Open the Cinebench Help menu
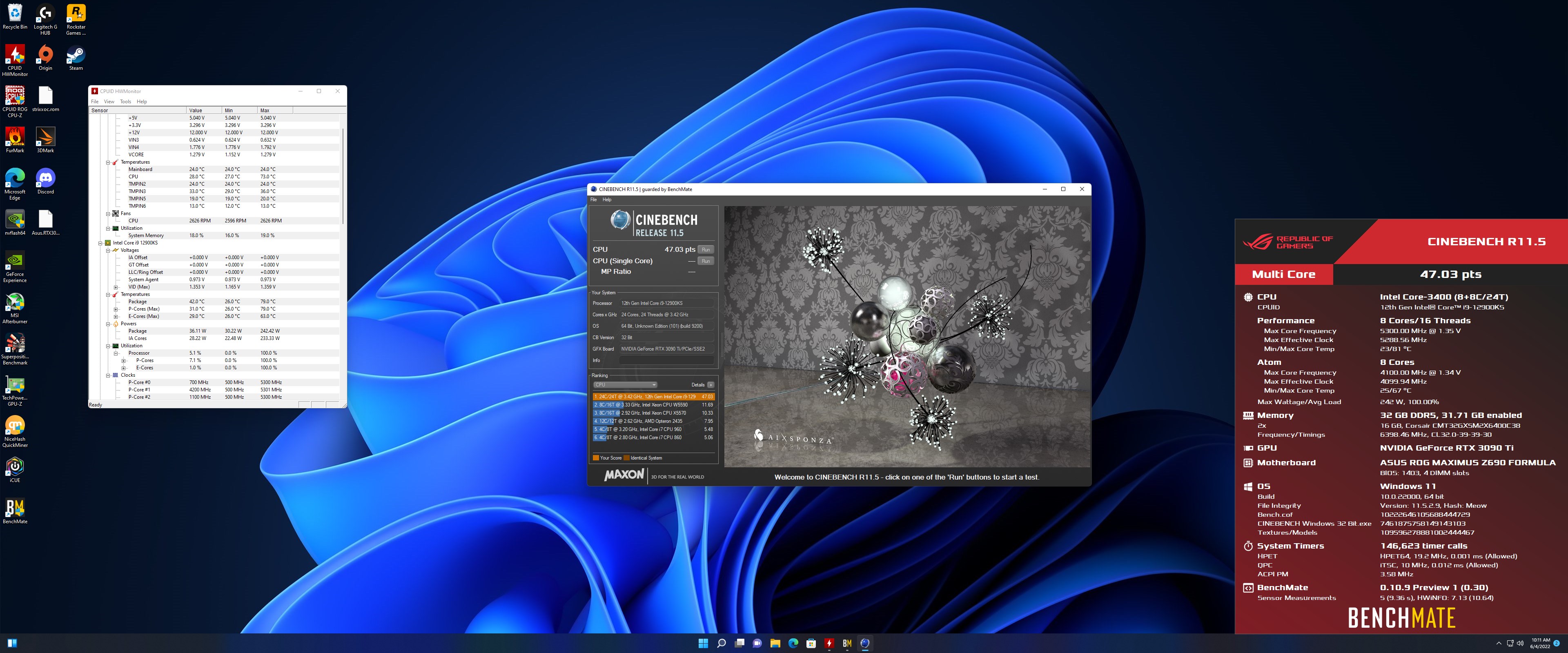This screenshot has height=653, width=1568. 607,200
